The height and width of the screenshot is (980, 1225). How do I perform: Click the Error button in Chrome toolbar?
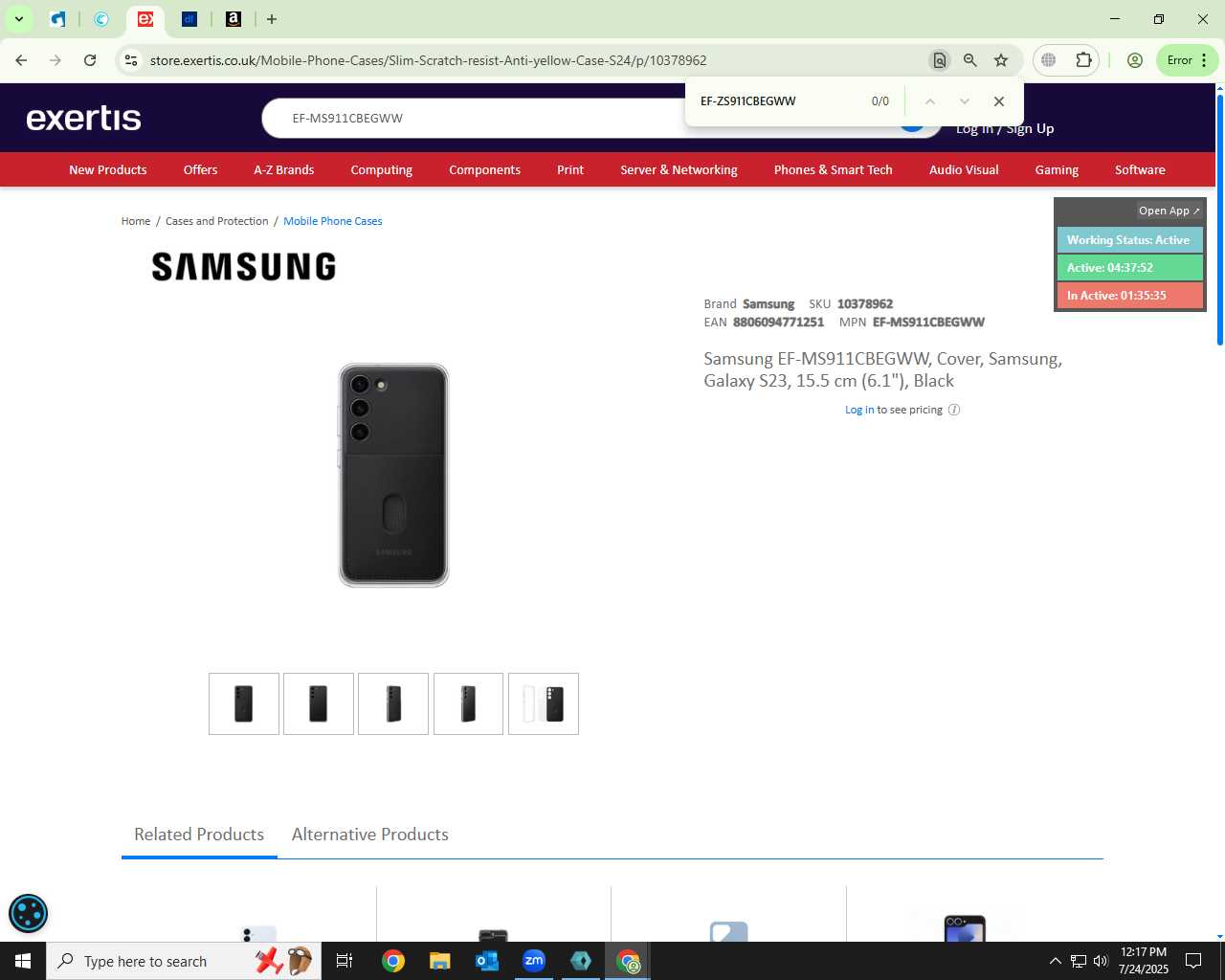pyautogui.click(x=1188, y=60)
